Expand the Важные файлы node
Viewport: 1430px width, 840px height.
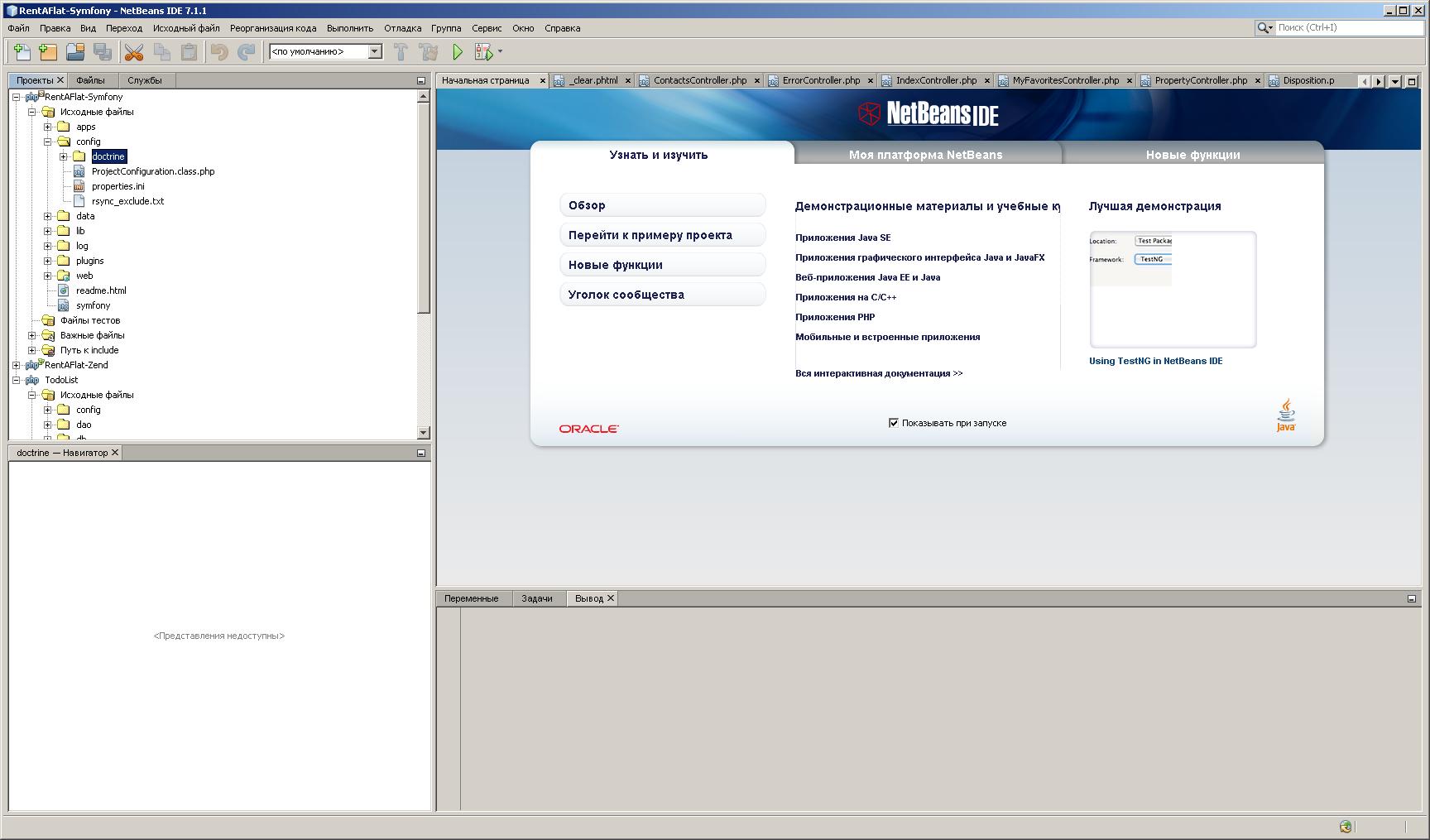click(32, 335)
